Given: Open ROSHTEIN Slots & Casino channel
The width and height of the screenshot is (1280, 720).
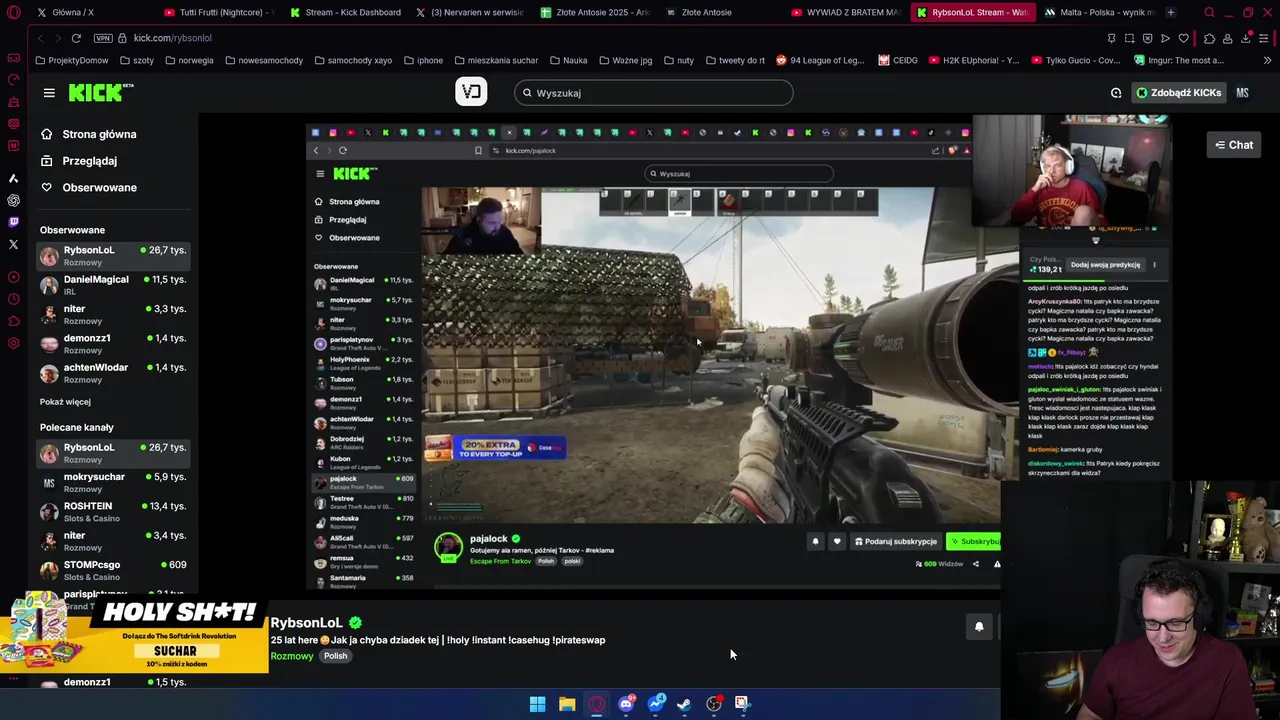Looking at the screenshot, I should click(113, 512).
